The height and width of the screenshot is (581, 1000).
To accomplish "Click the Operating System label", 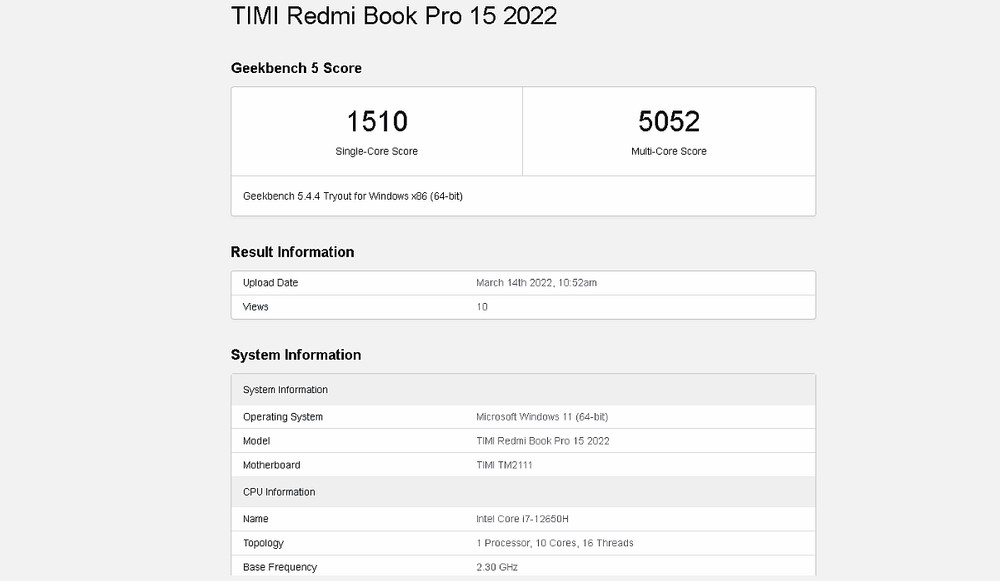I will [283, 416].
